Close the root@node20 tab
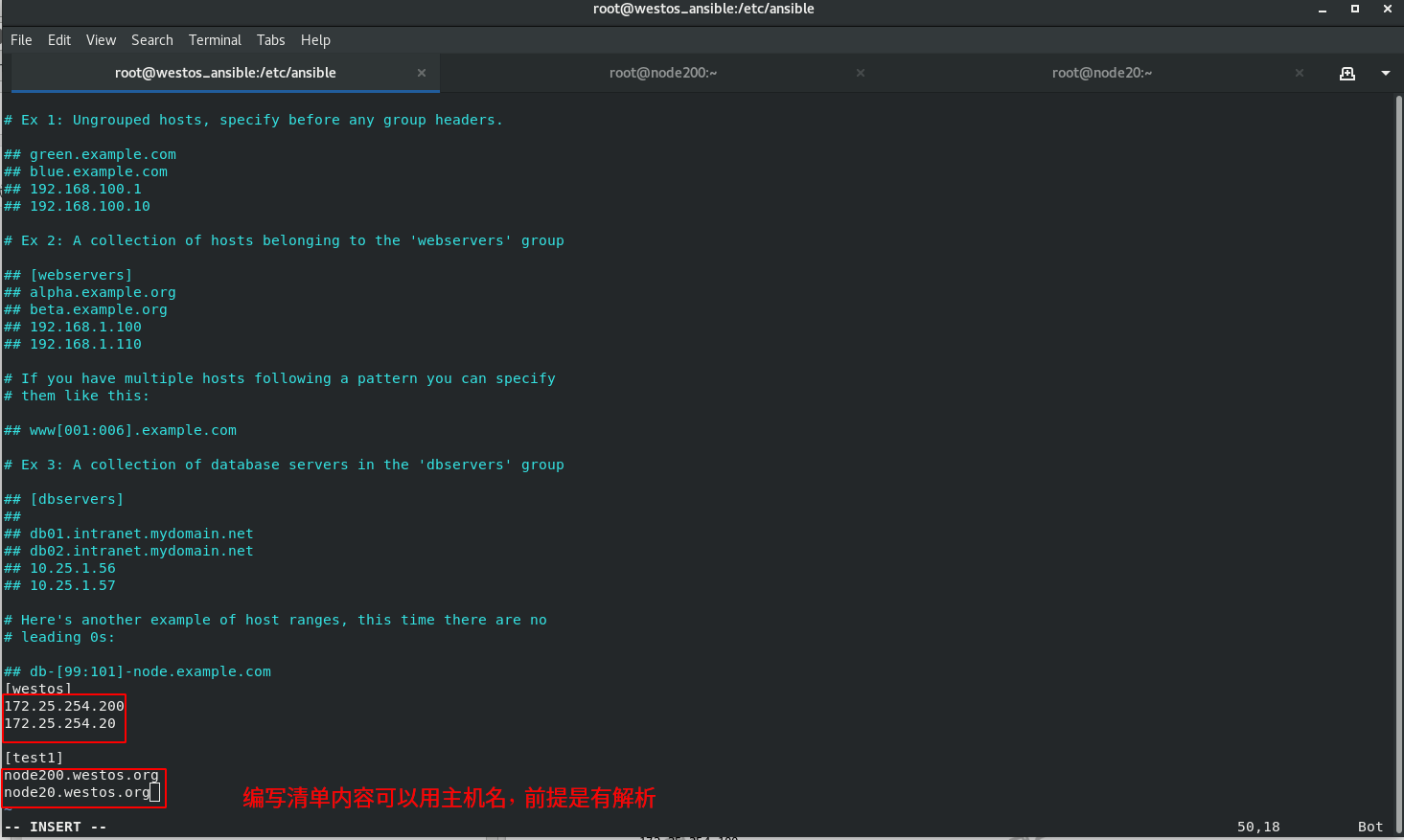The width and height of the screenshot is (1404, 840). click(1300, 73)
